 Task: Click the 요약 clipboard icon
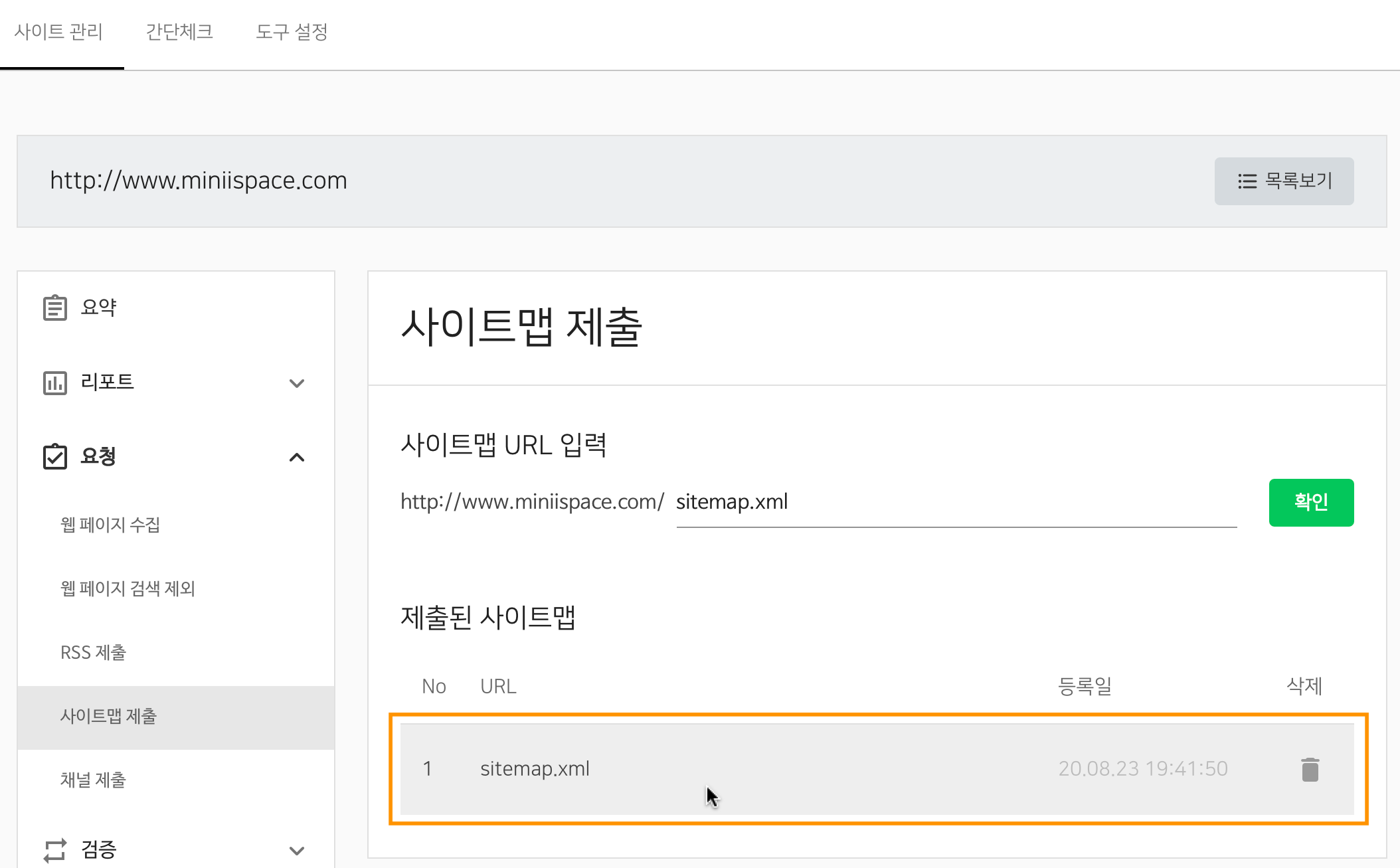(x=55, y=307)
